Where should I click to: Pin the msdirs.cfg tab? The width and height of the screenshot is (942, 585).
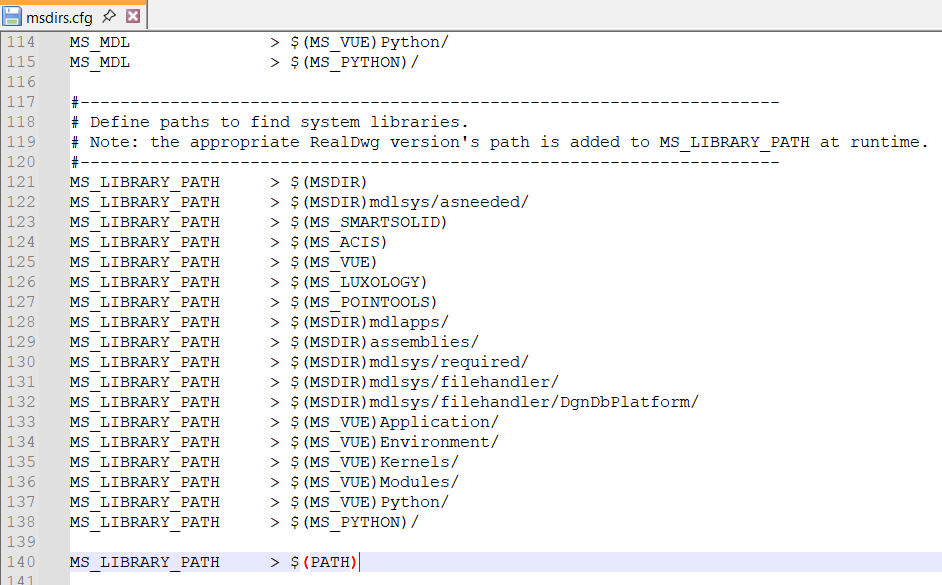click(109, 16)
